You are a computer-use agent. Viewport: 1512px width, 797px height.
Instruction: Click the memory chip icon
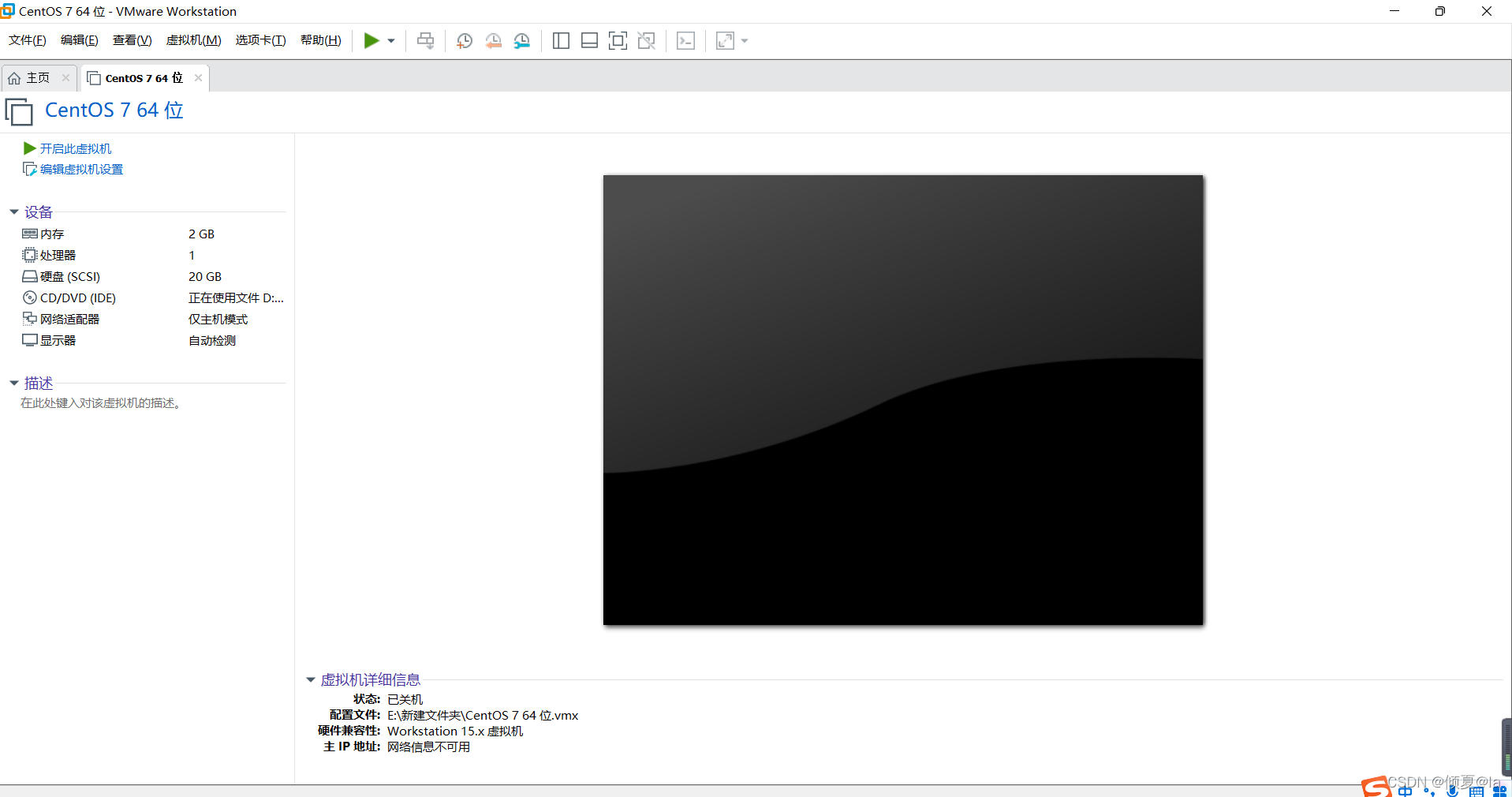coord(30,234)
